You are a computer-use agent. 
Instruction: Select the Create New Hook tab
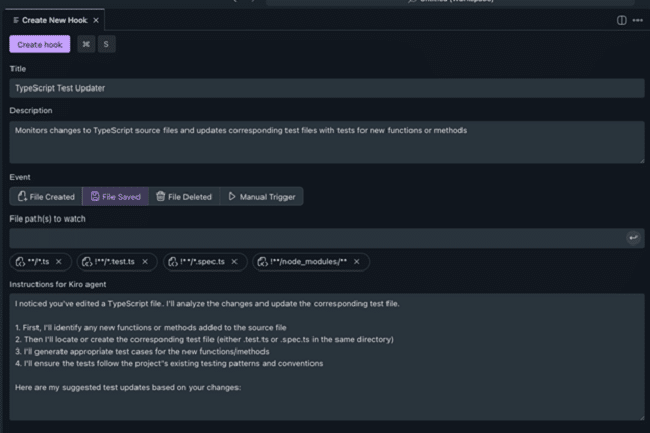[x=54, y=20]
